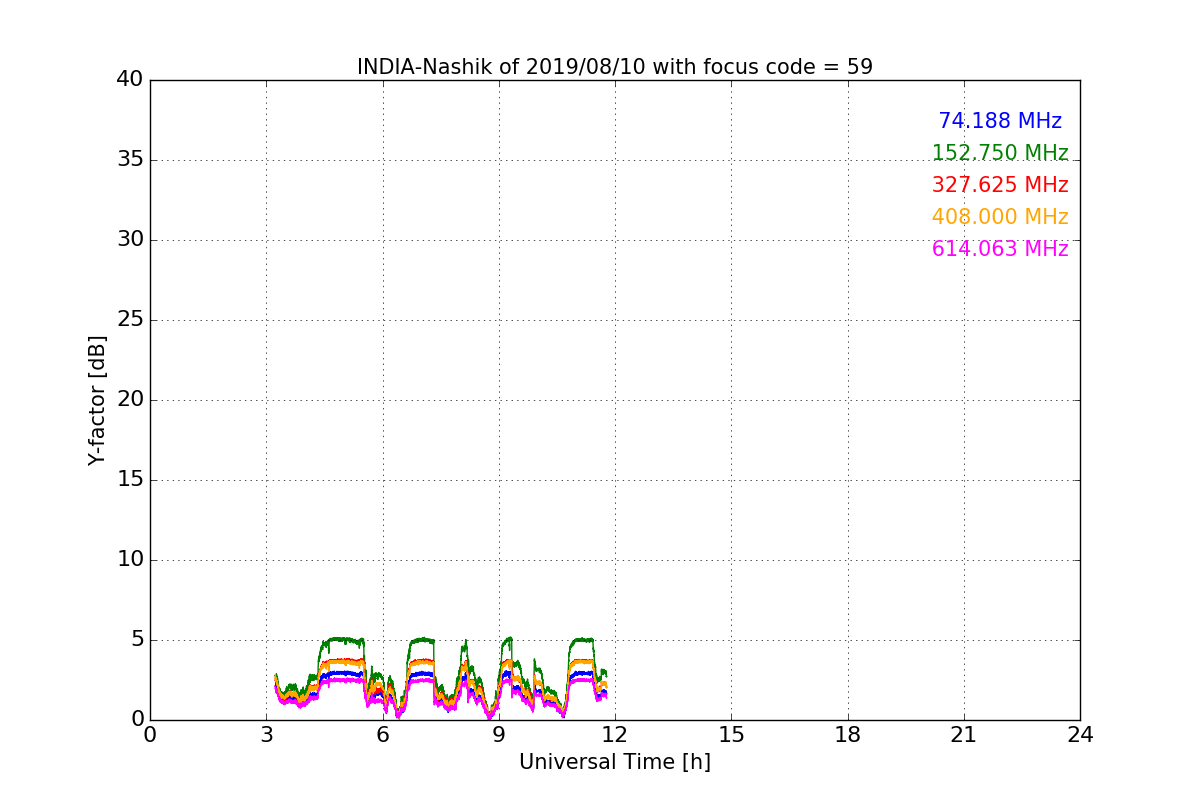Click the Universal Time [h] axis label
The image size is (1200, 800).
tap(615, 762)
